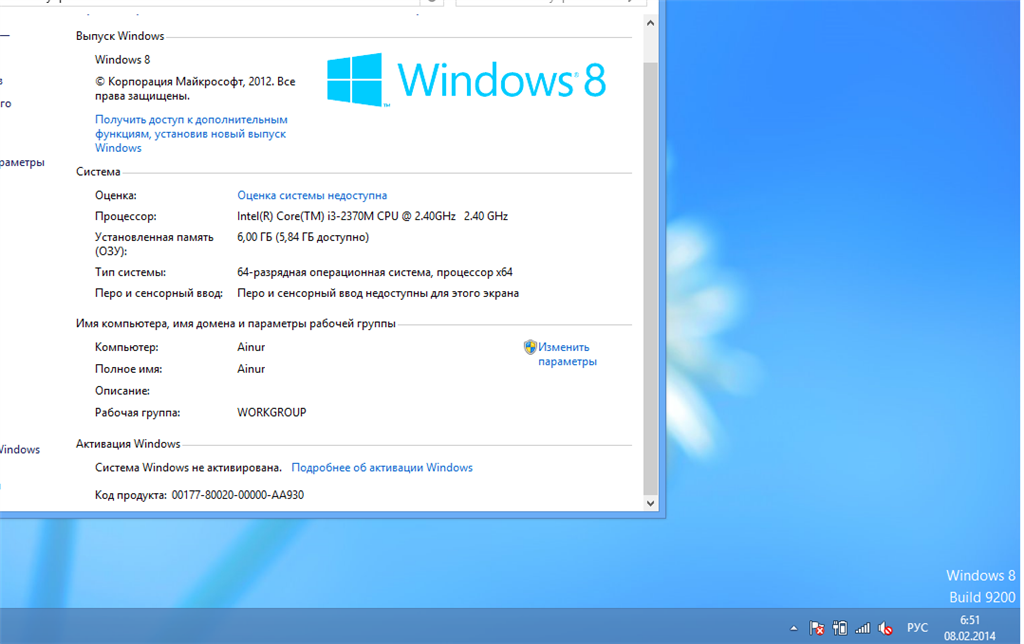Click WORKGROUP workgroup value
Image resolution: width=1024 pixels, height=644 pixels.
pyautogui.click(x=272, y=413)
